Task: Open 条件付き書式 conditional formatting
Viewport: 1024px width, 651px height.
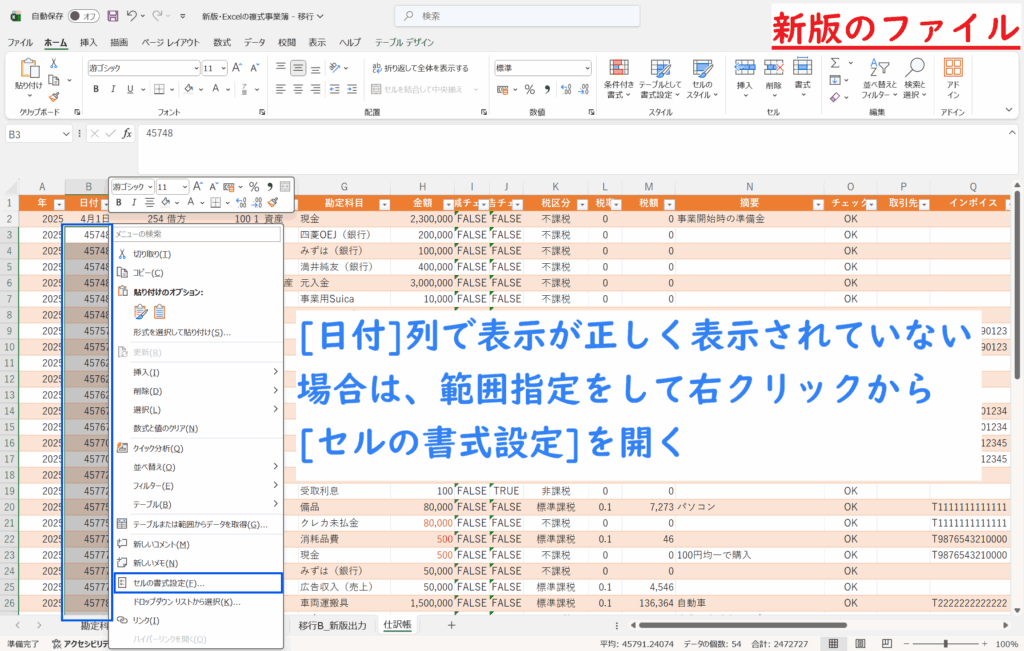Action: click(619, 75)
